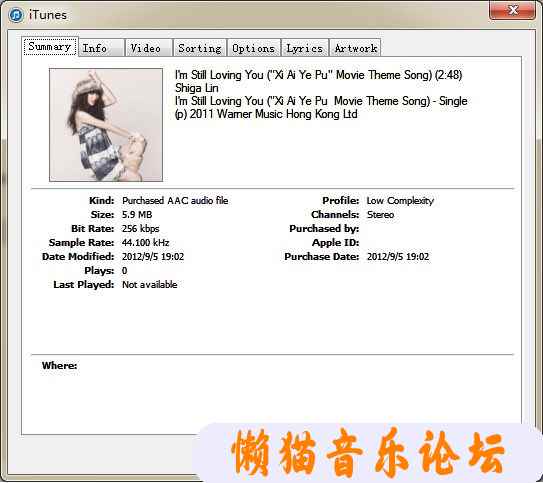This screenshot has width=543, height=483.
Task: Click the Date Modified value 2012/9/5 19:02
Action: [153, 257]
